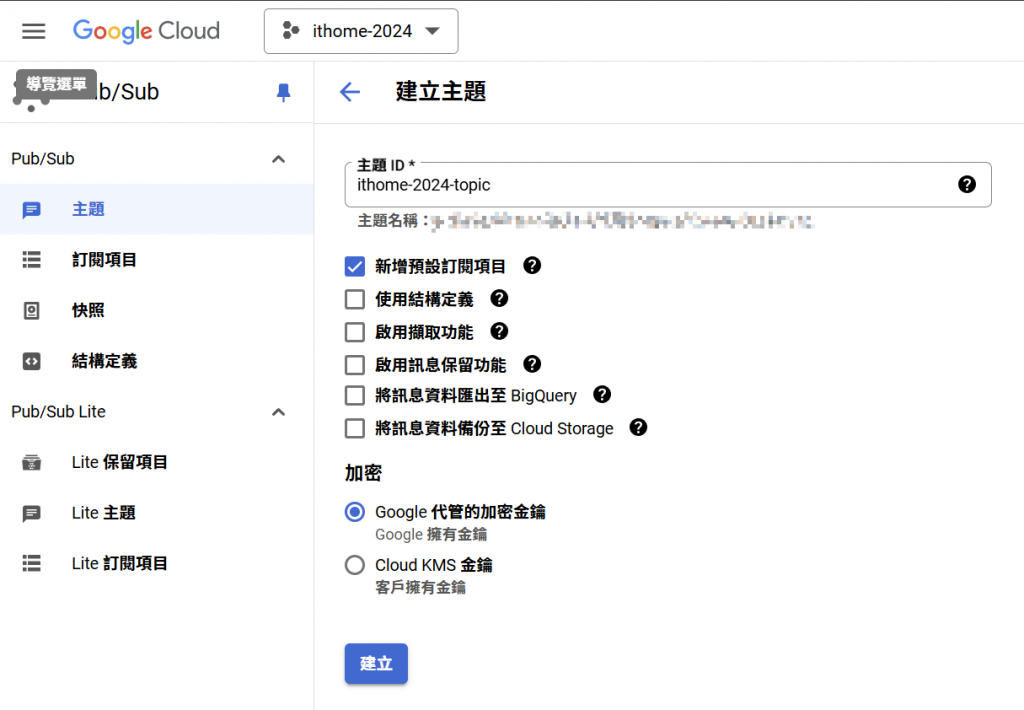This screenshot has width=1024, height=710.
Task: Click the 主題 message icon in sidebar
Action: pos(31,210)
